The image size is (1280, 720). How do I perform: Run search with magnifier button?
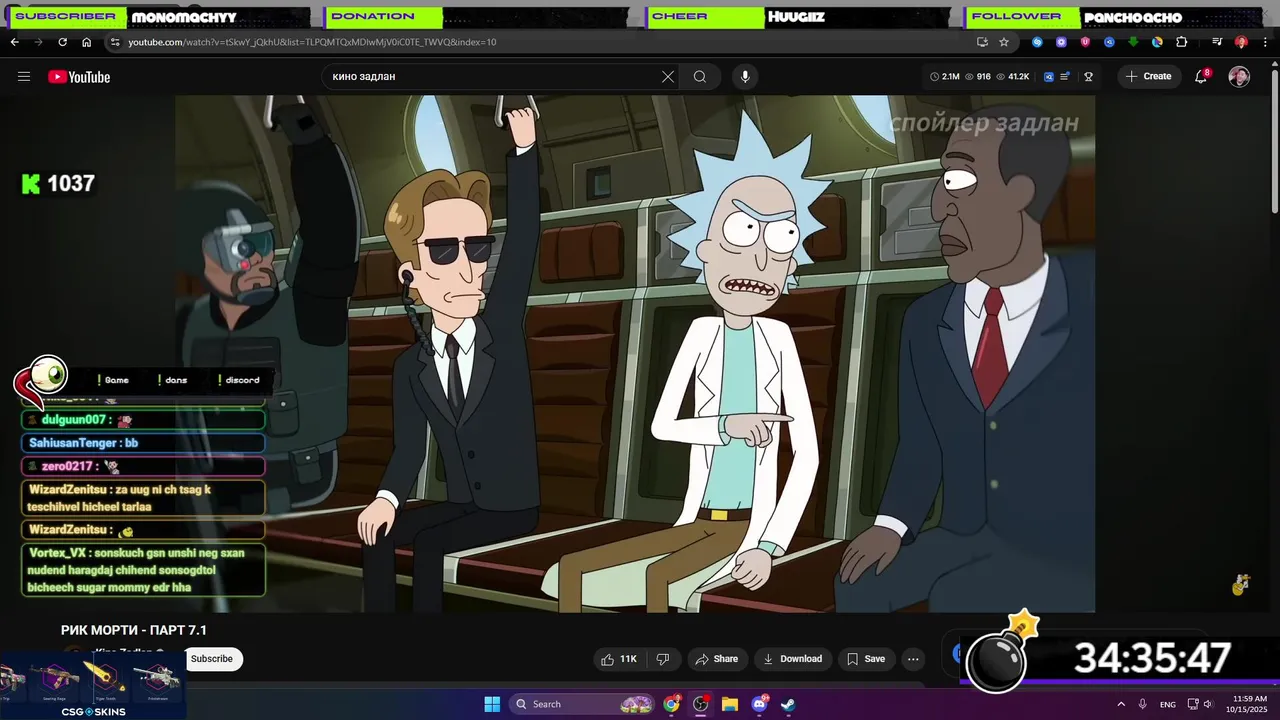pyautogui.click(x=700, y=77)
